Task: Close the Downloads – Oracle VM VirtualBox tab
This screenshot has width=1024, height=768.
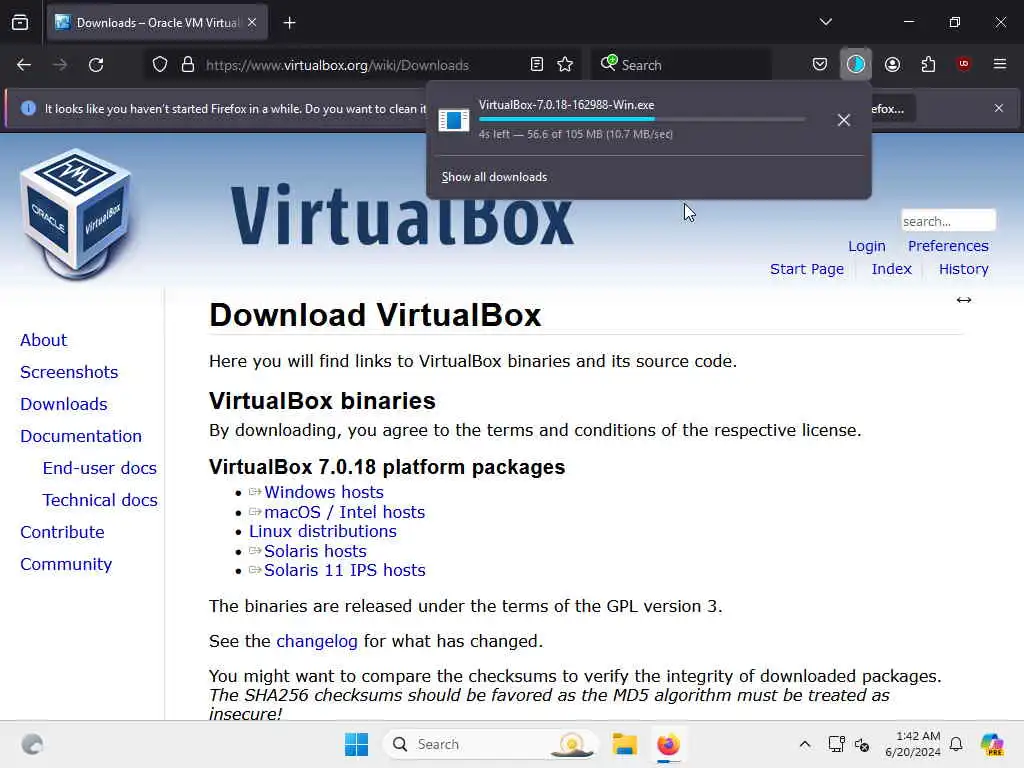Action: pyautogui.click(x=252, y=22)
